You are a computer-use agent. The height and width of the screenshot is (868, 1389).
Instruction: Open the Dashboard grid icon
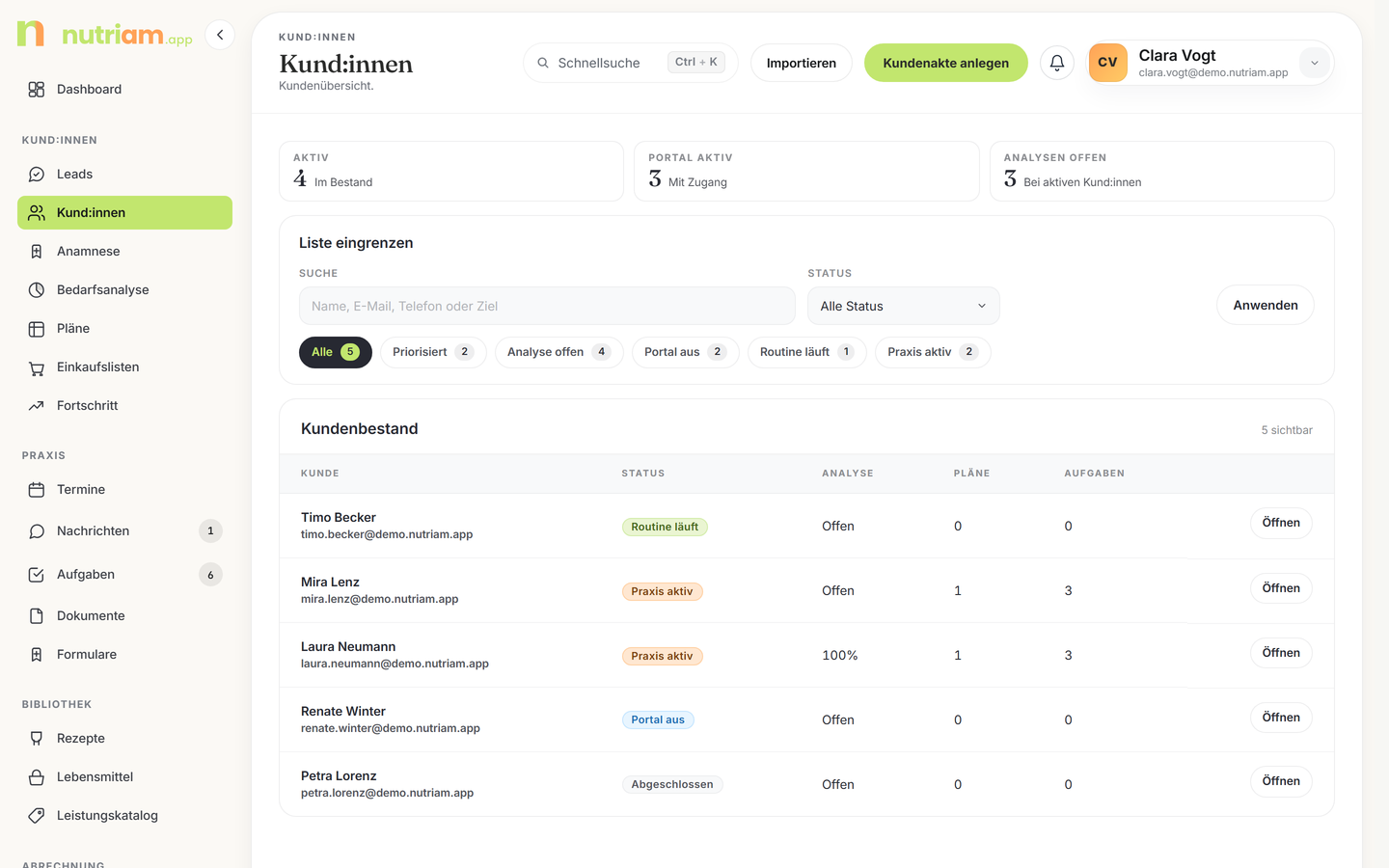[x=37, y=90]
